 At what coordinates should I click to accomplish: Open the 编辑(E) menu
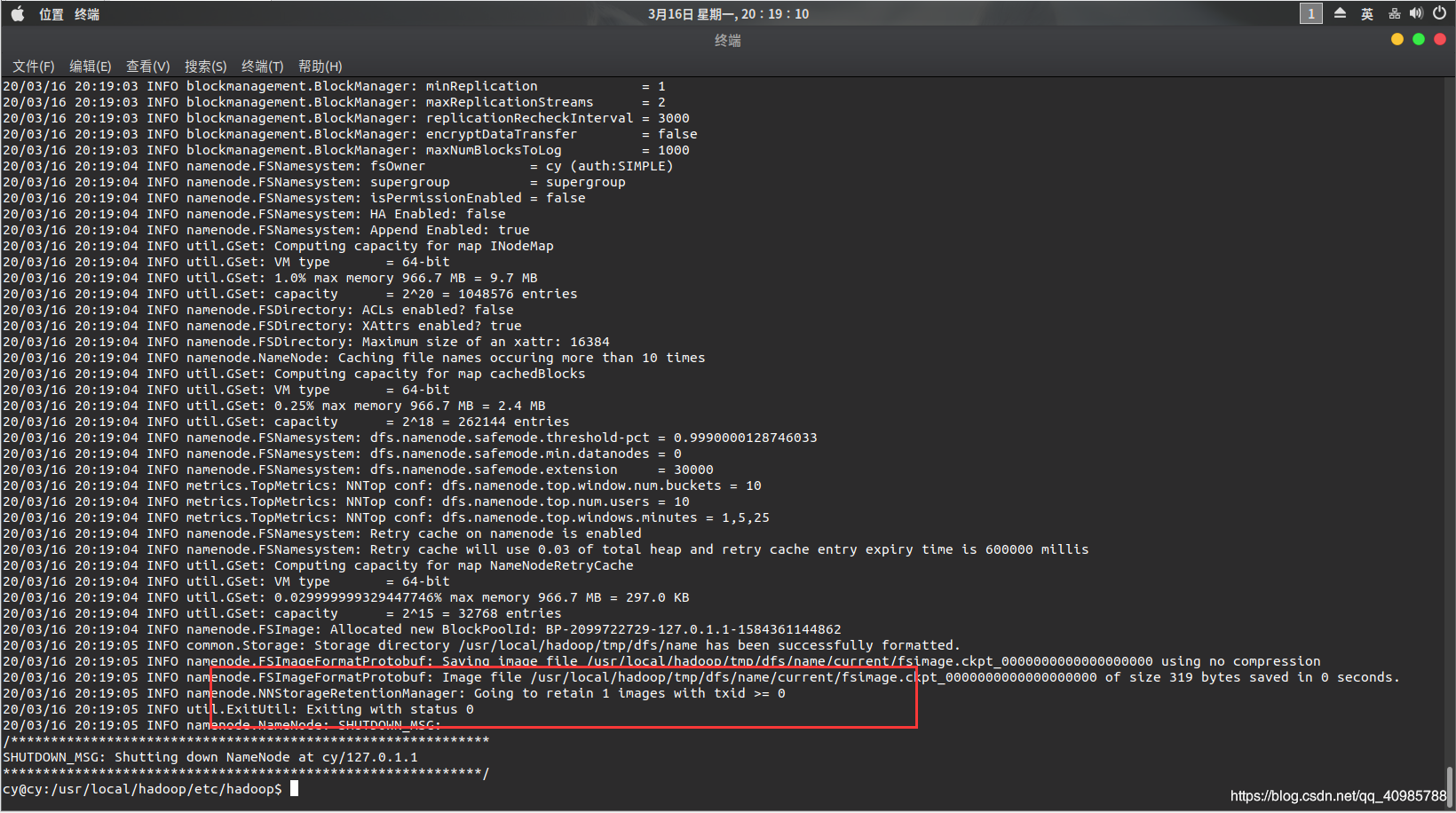click(91, 67)
